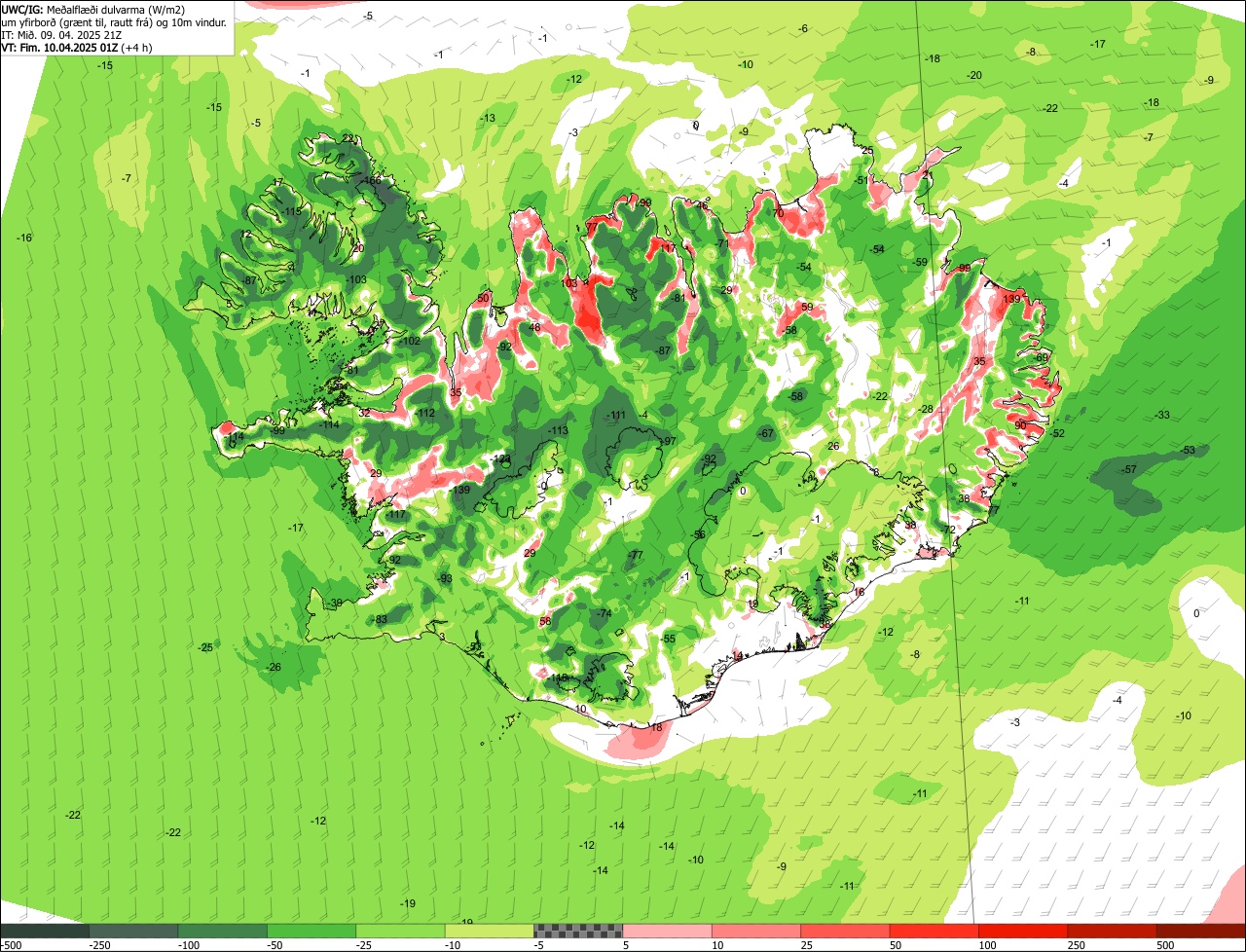Click the '-112' map value

(x=424, y=414)
